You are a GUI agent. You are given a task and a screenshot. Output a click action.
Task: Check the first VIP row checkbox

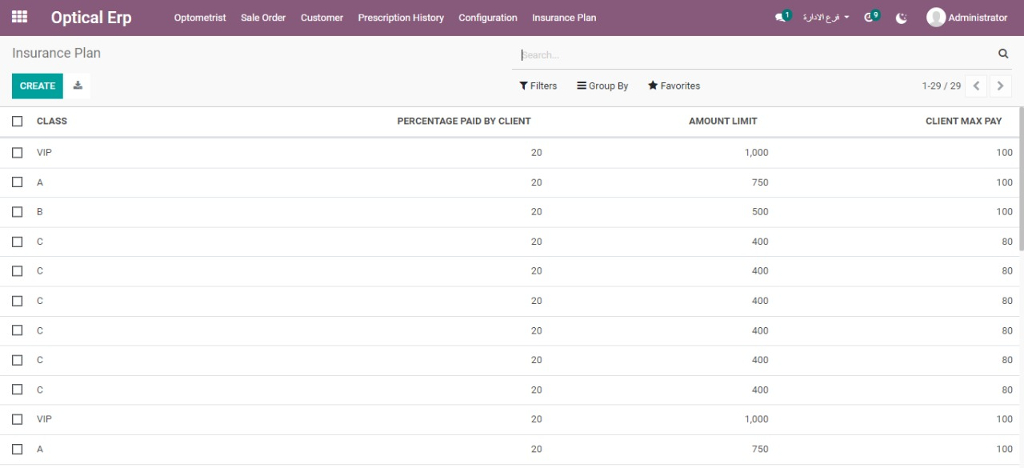point(17,153)
